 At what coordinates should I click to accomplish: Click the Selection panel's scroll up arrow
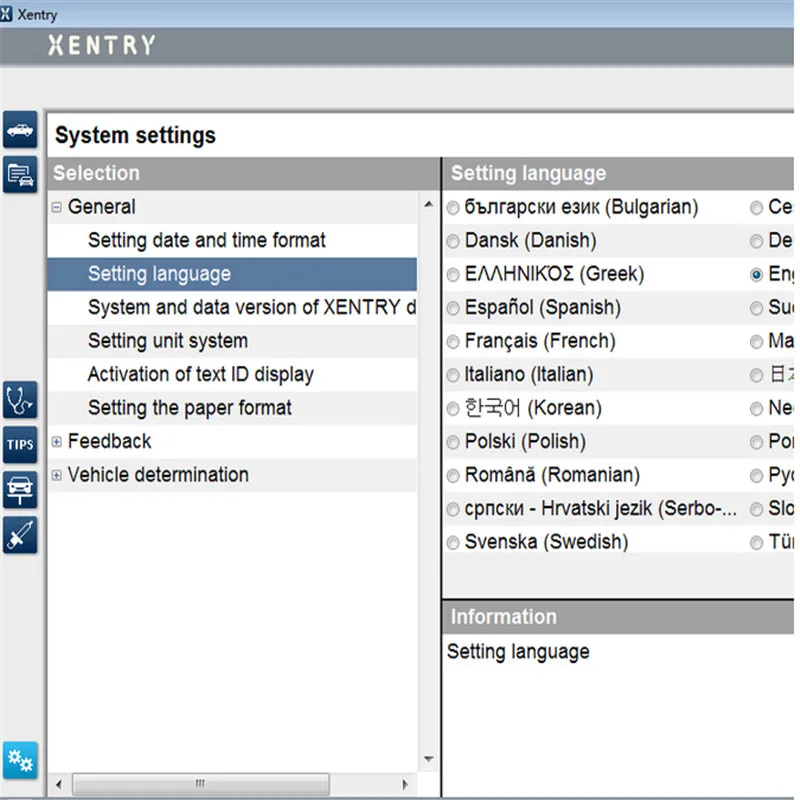[429, 205]
